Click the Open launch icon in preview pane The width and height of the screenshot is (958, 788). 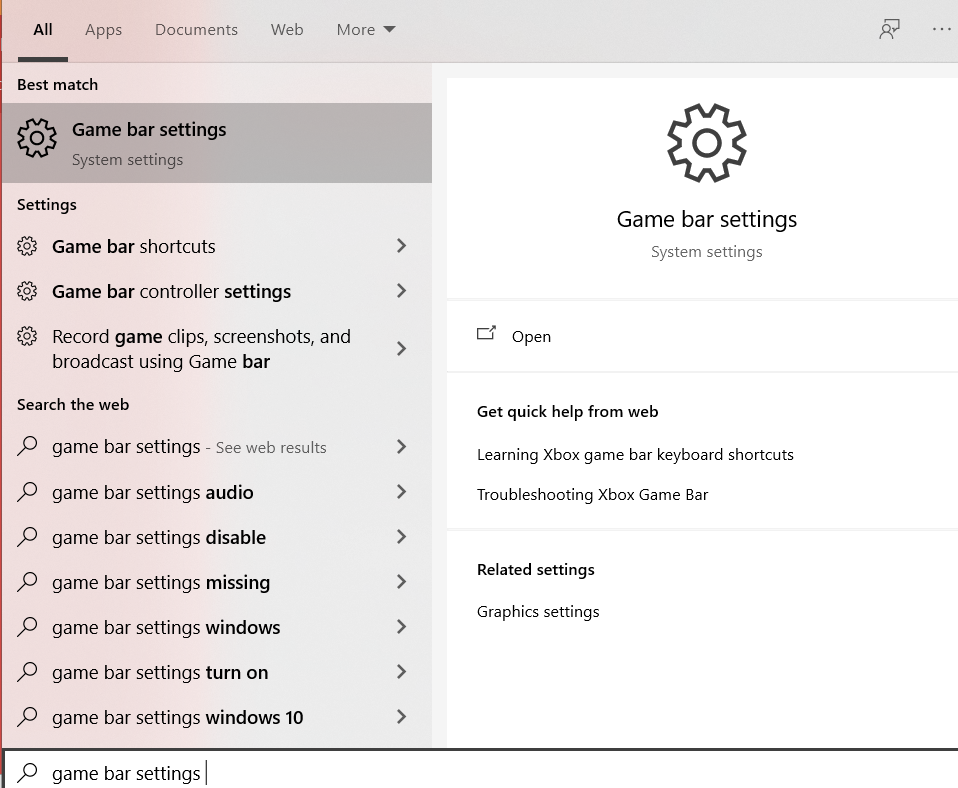coord(486,334)
